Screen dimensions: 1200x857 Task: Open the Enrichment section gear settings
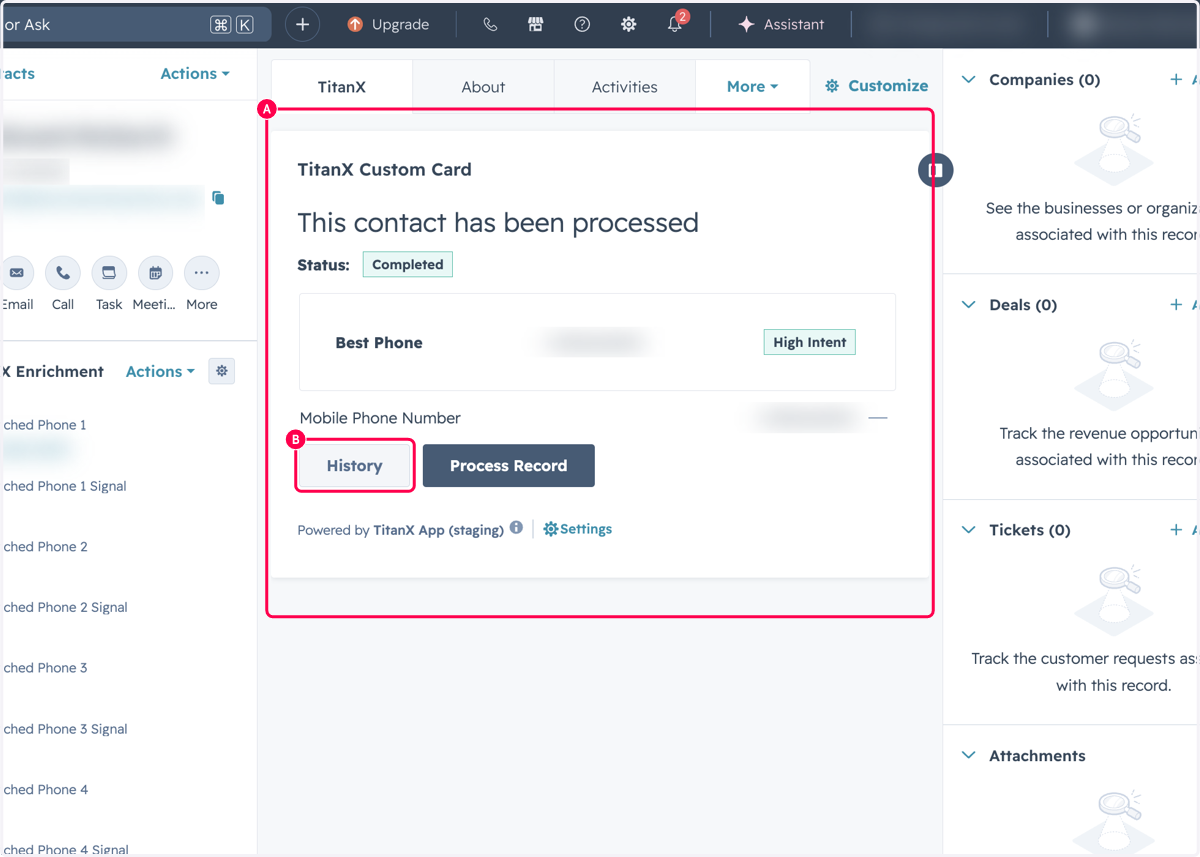222,371
